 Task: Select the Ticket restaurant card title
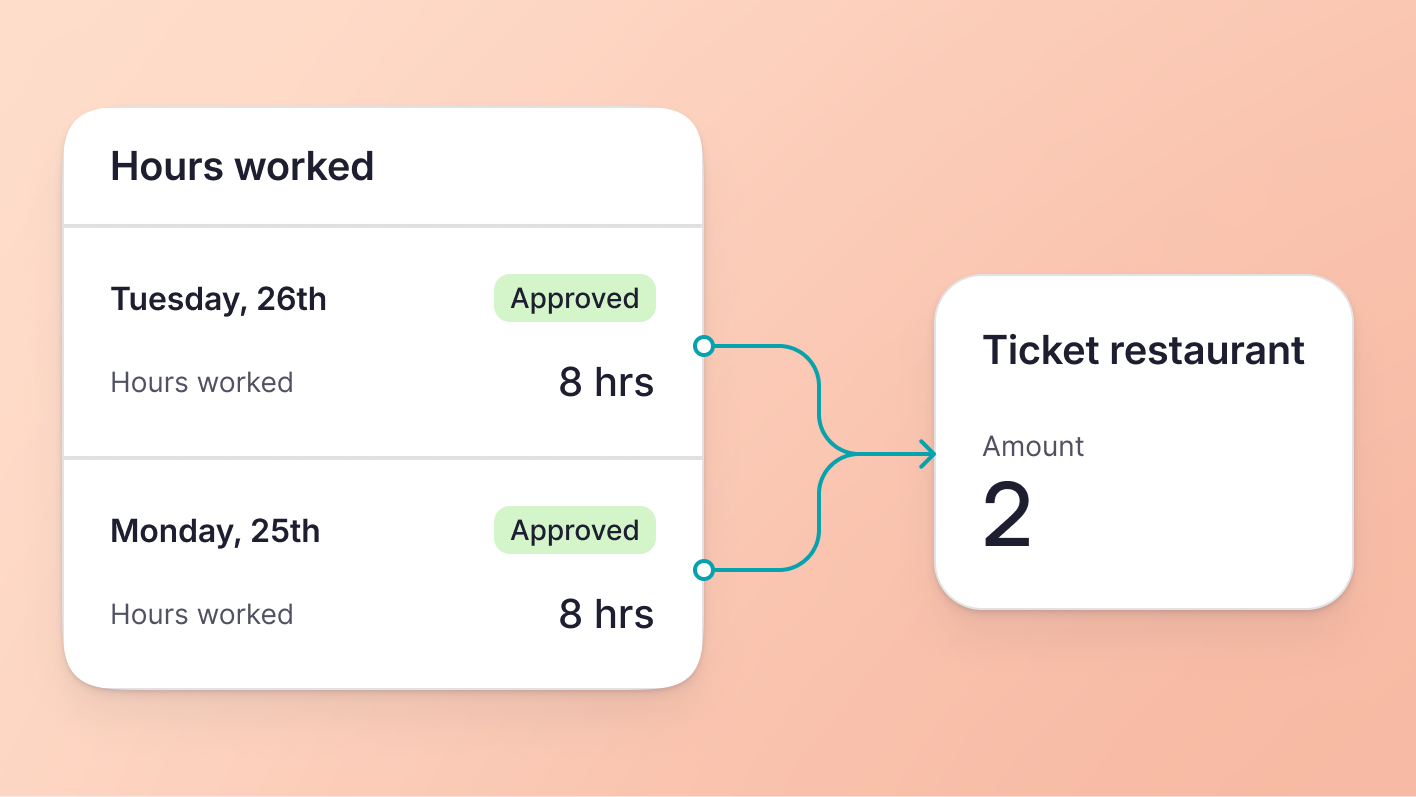pos(1143,350)
